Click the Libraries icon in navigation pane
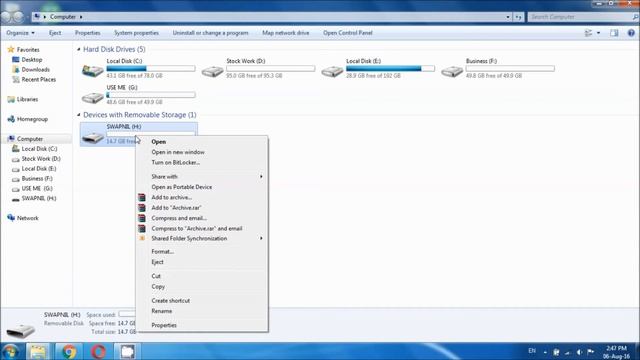Image resolution: width=640 pixels, height=360 pixels. coord(11,99)
